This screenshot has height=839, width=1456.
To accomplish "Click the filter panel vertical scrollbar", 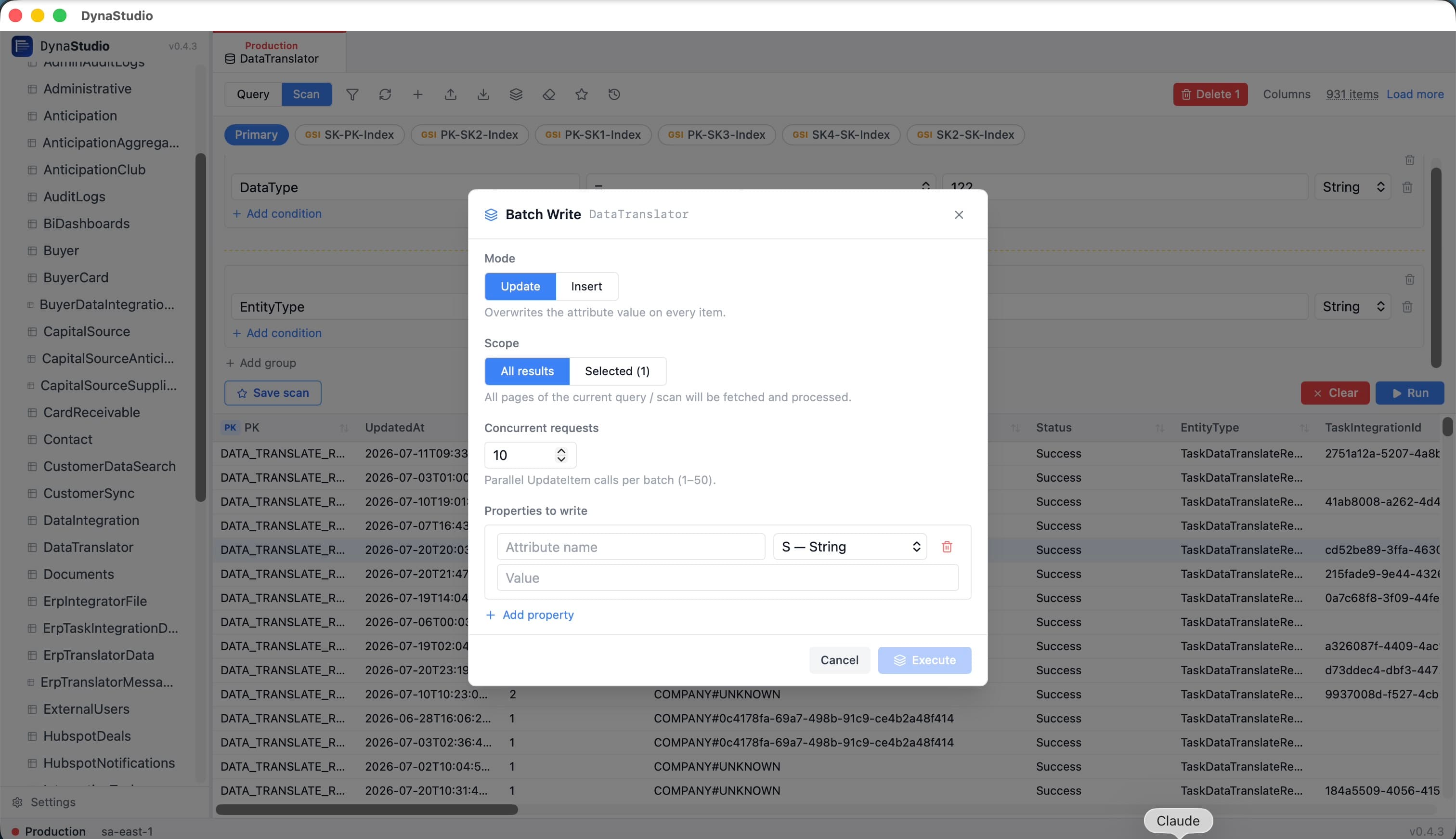I will tap(1436, 267).
